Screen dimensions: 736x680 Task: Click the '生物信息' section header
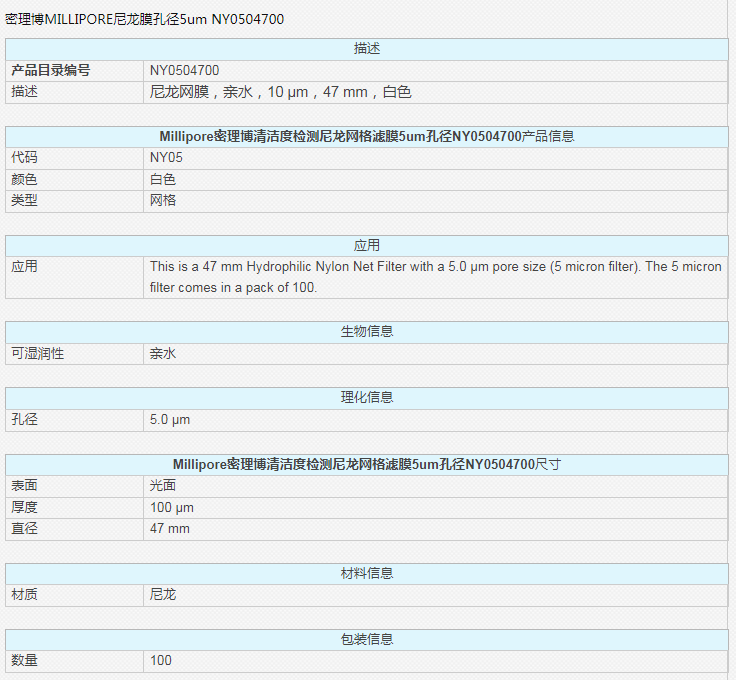coord(367,332)
